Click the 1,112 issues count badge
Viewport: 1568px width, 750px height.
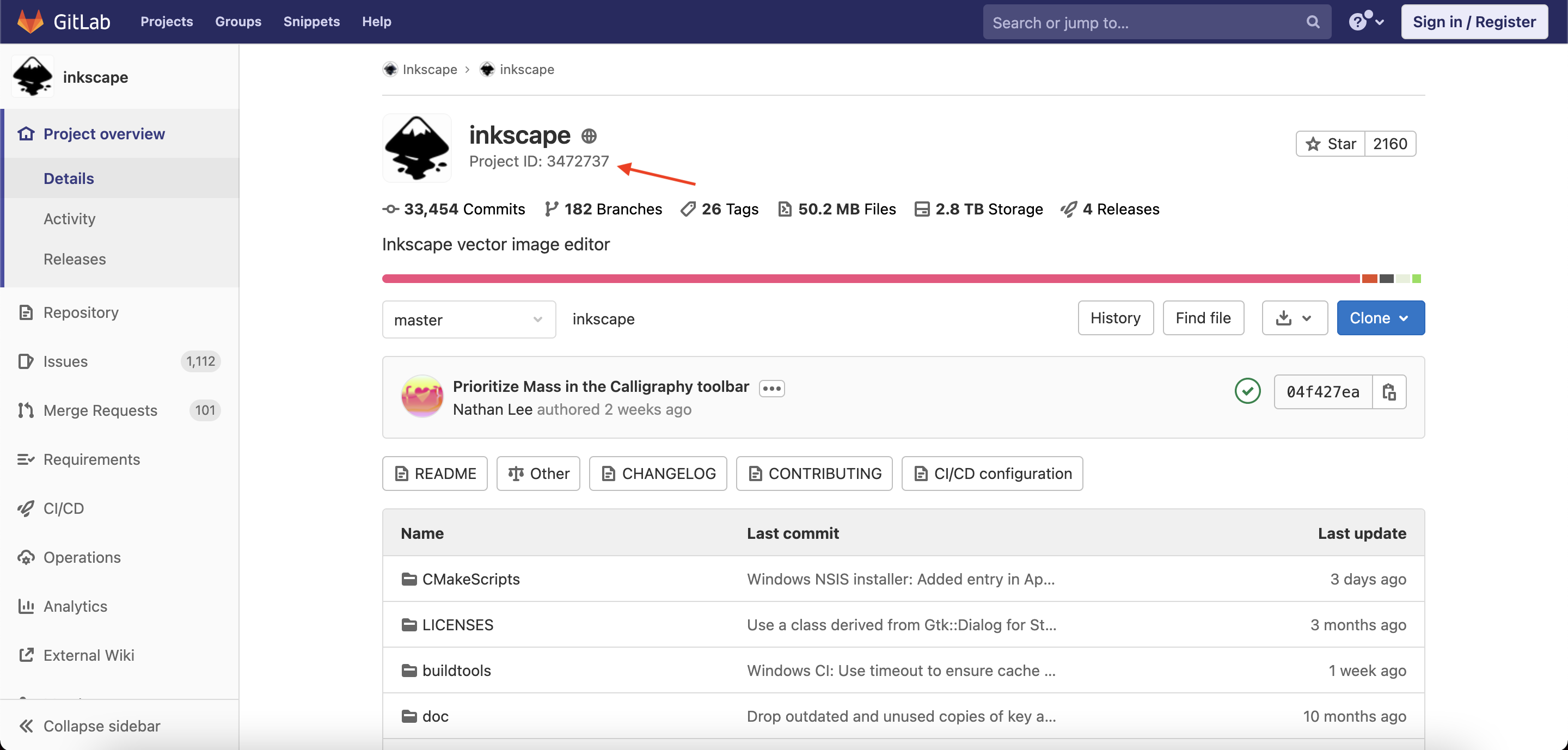tap(200, 361)
